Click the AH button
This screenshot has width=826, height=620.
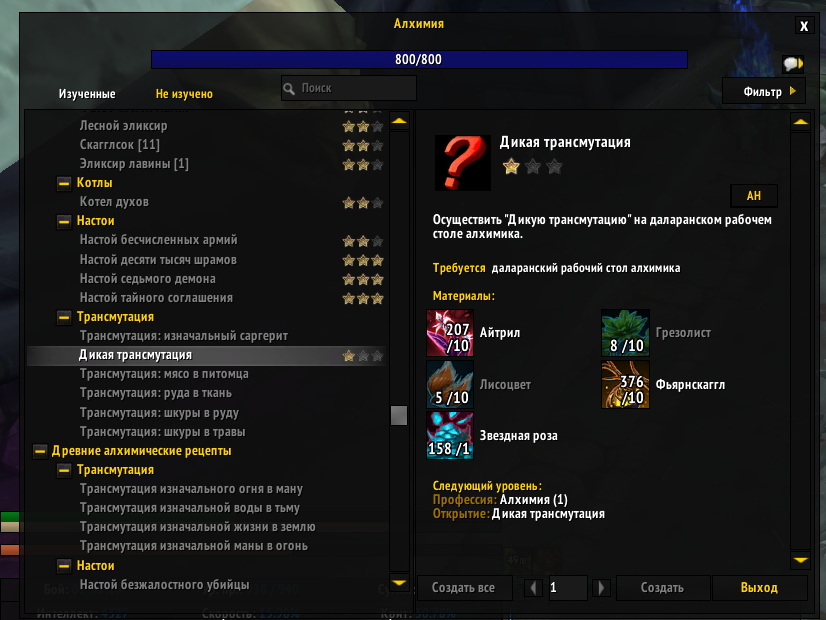754,196
